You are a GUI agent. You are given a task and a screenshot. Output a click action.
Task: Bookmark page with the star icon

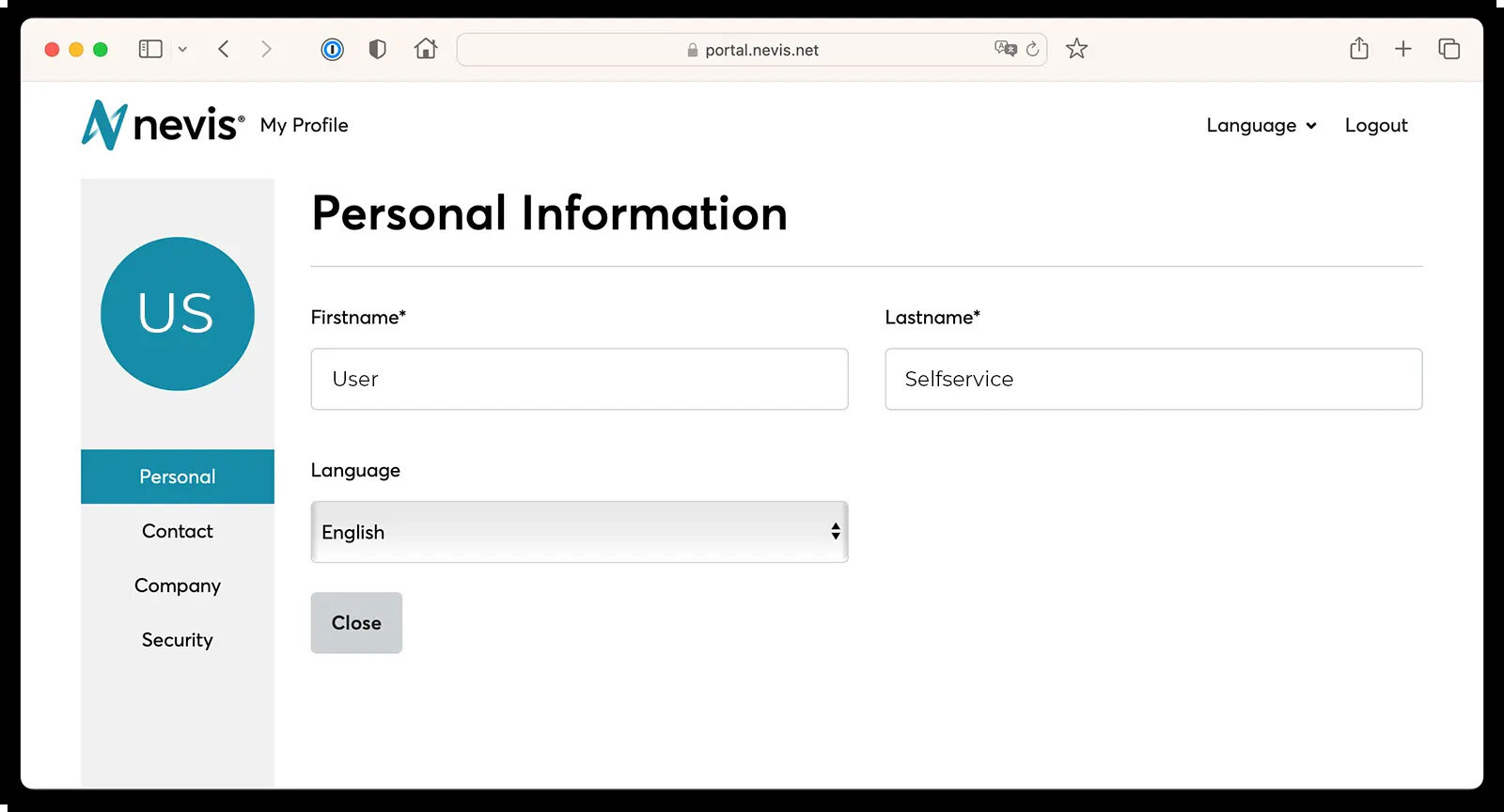1076,49
